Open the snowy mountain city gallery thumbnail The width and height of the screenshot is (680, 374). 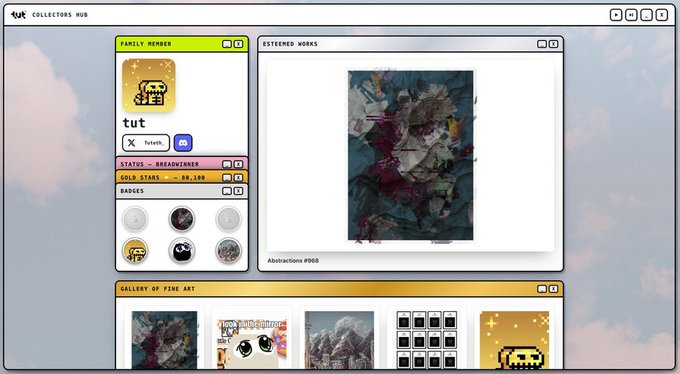pos(339,340)
